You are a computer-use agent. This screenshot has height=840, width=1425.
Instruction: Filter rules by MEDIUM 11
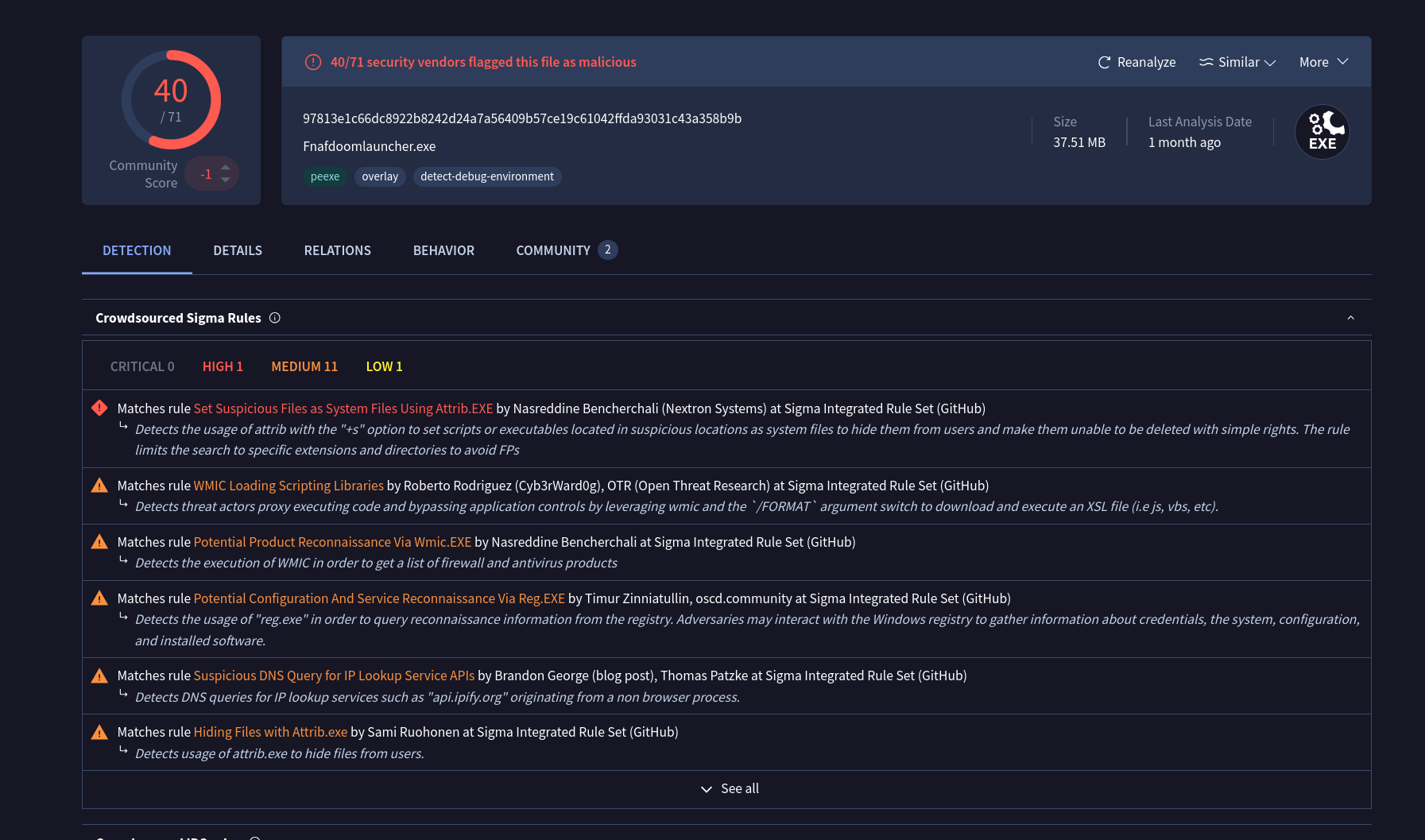point(304,366)
